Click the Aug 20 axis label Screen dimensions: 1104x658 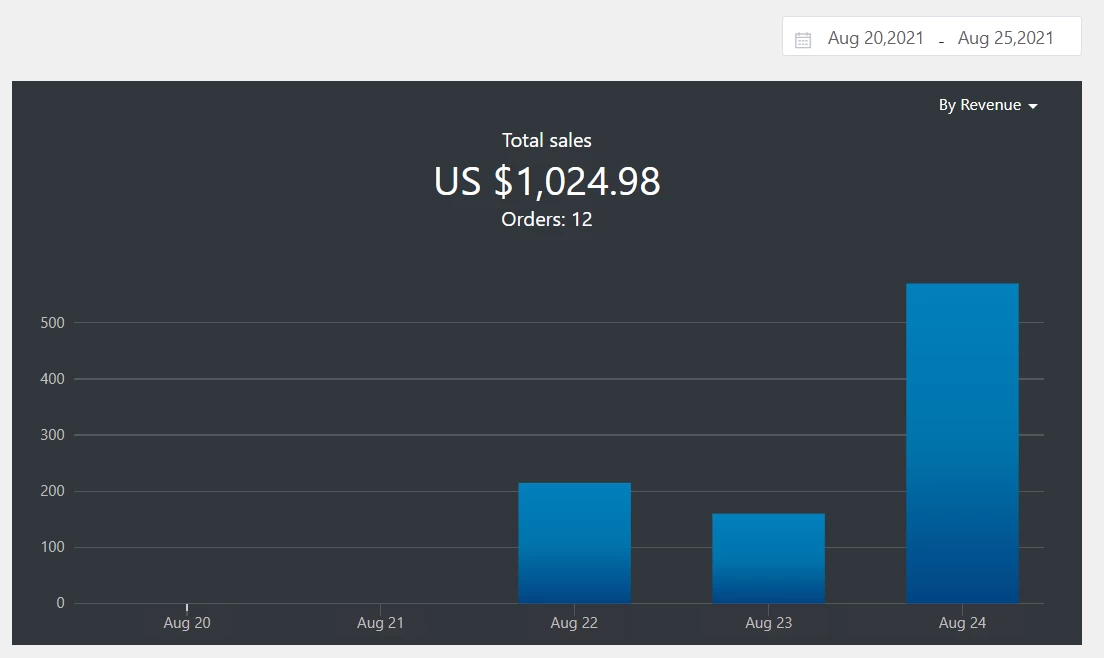187,622
